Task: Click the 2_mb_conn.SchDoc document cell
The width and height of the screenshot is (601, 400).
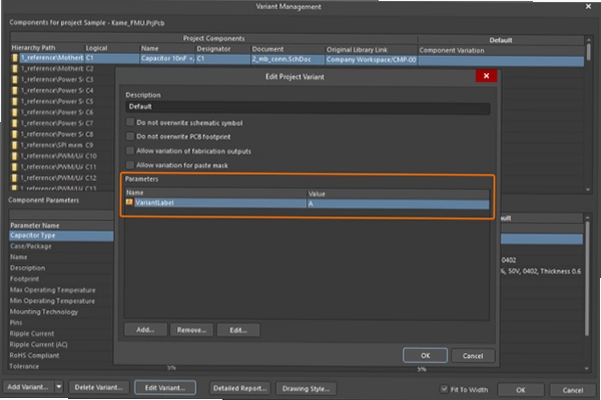Action: pyautogui.click(x=288, y=59)
